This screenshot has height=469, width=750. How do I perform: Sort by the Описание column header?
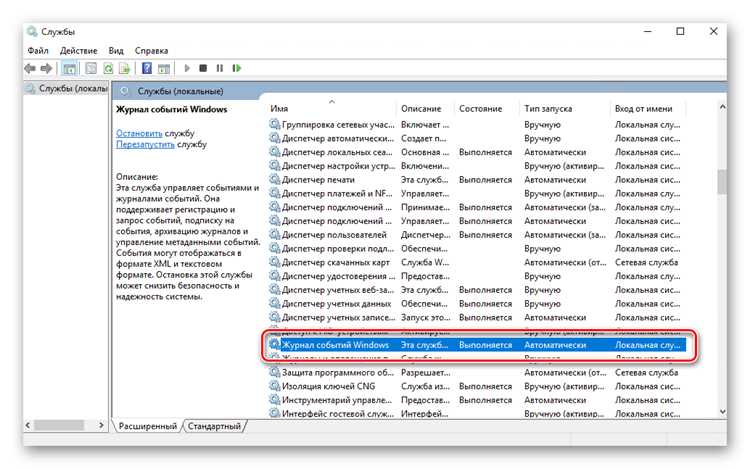tap(425, 109)
